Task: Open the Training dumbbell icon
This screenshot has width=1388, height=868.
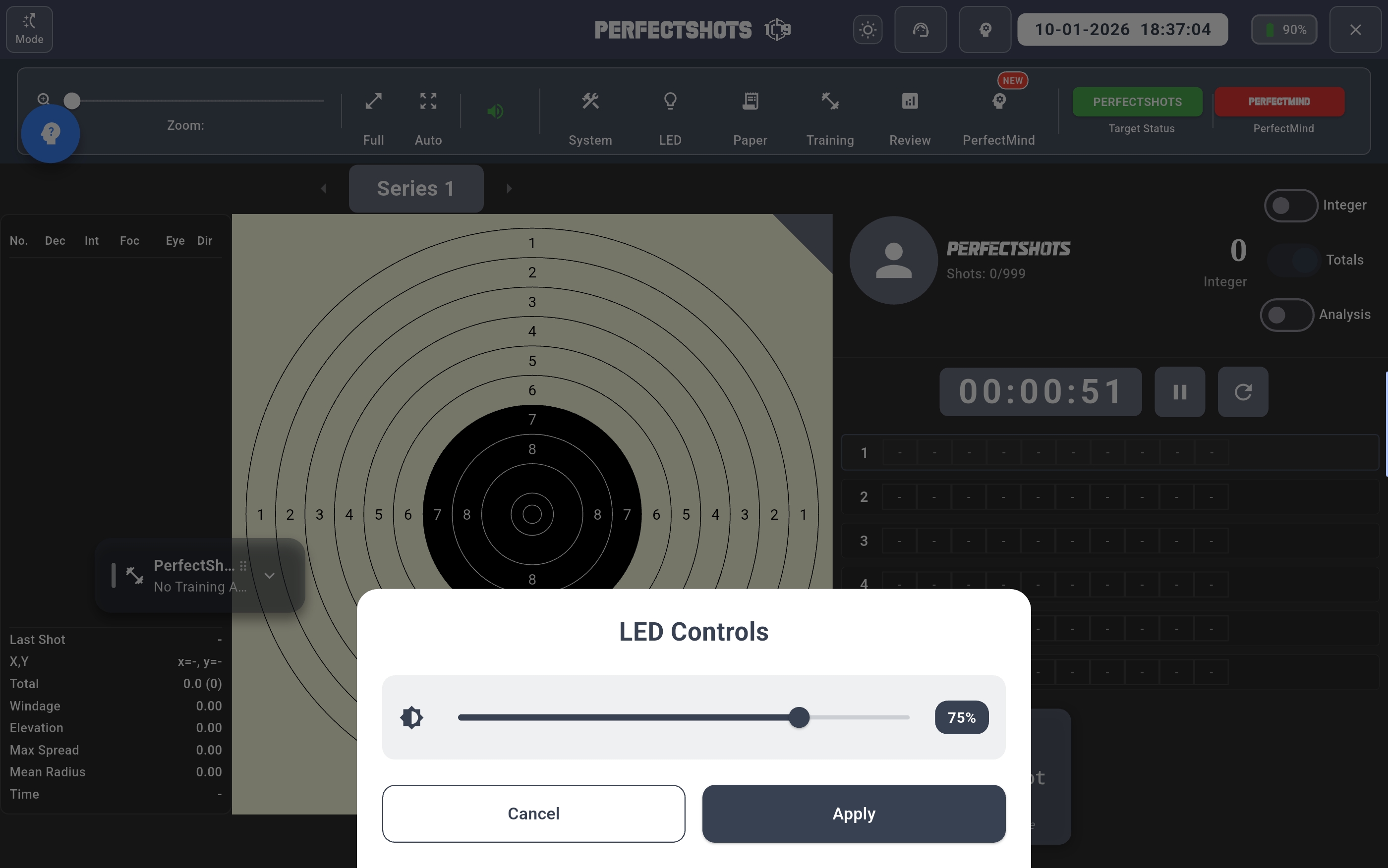Action: click(x=830, y=102)
